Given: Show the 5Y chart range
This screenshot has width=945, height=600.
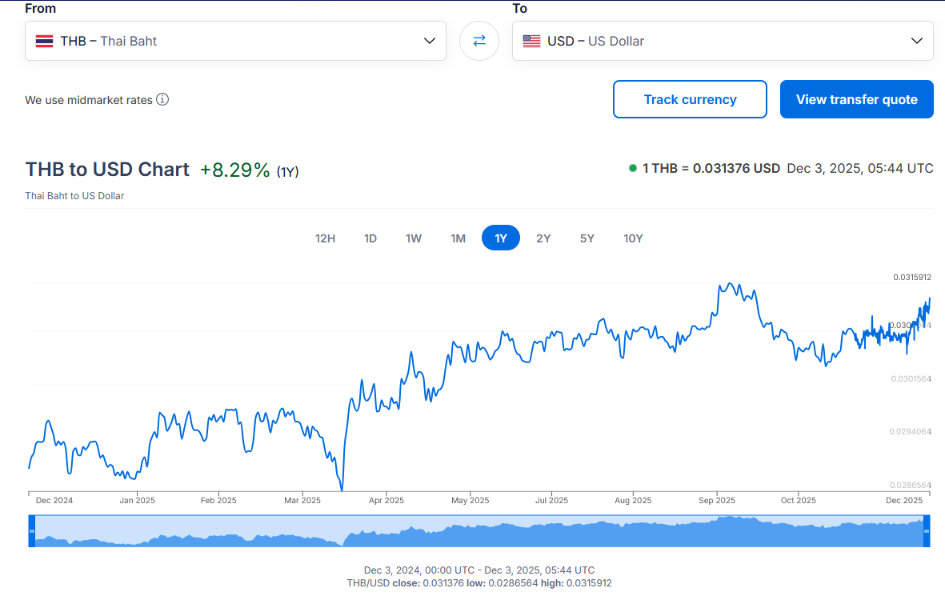Looking at the screenshot, I should (587, 238).
